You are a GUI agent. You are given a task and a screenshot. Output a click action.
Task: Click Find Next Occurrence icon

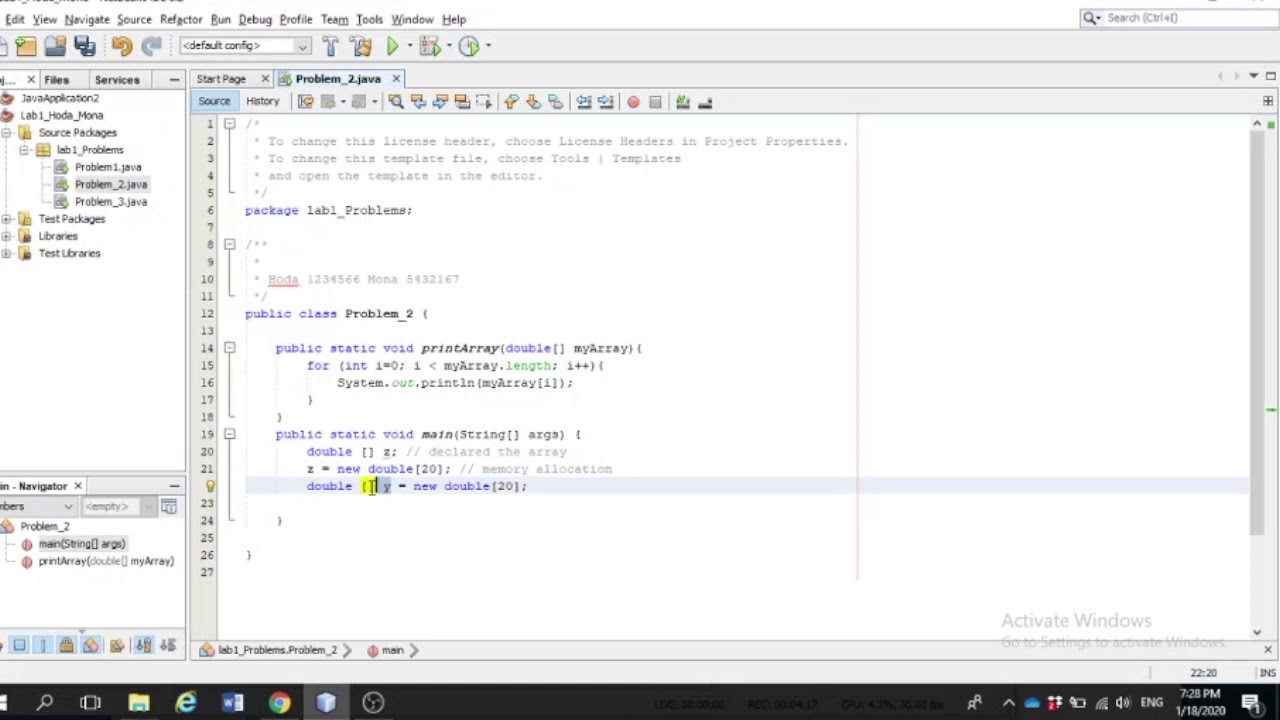440,102
